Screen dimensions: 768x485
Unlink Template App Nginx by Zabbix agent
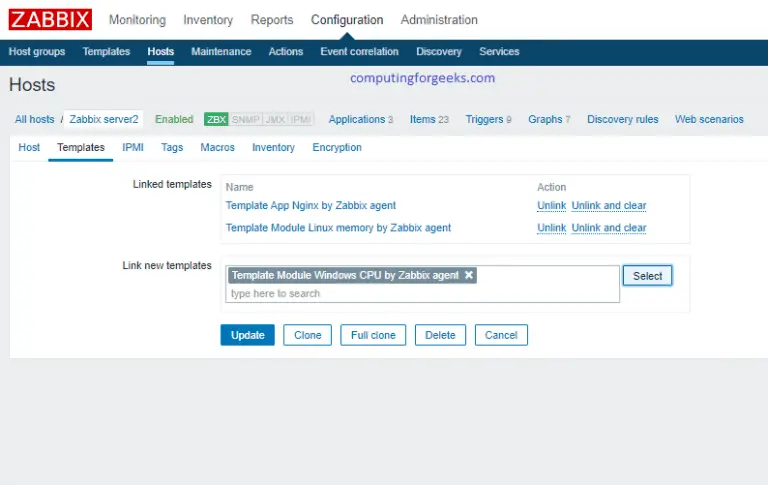tap(551, 206)
